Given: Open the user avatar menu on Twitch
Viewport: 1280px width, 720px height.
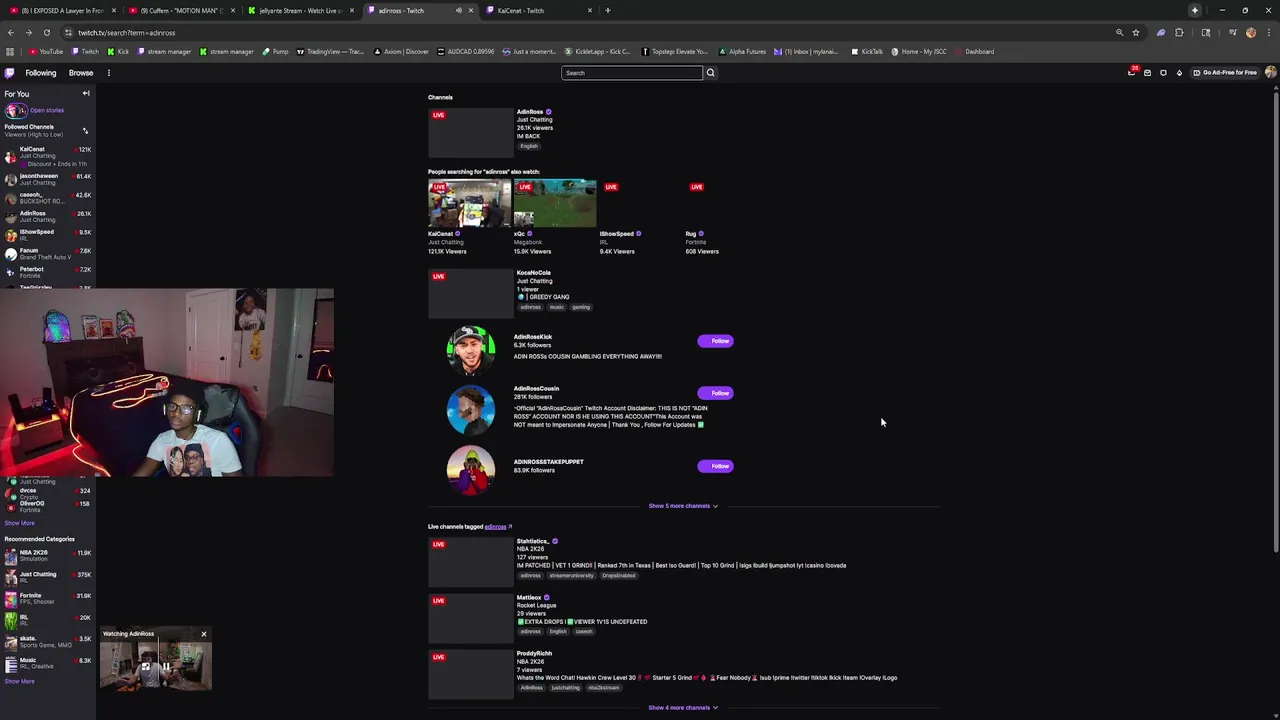Looking at the screenshot, I should [1270, 73].
